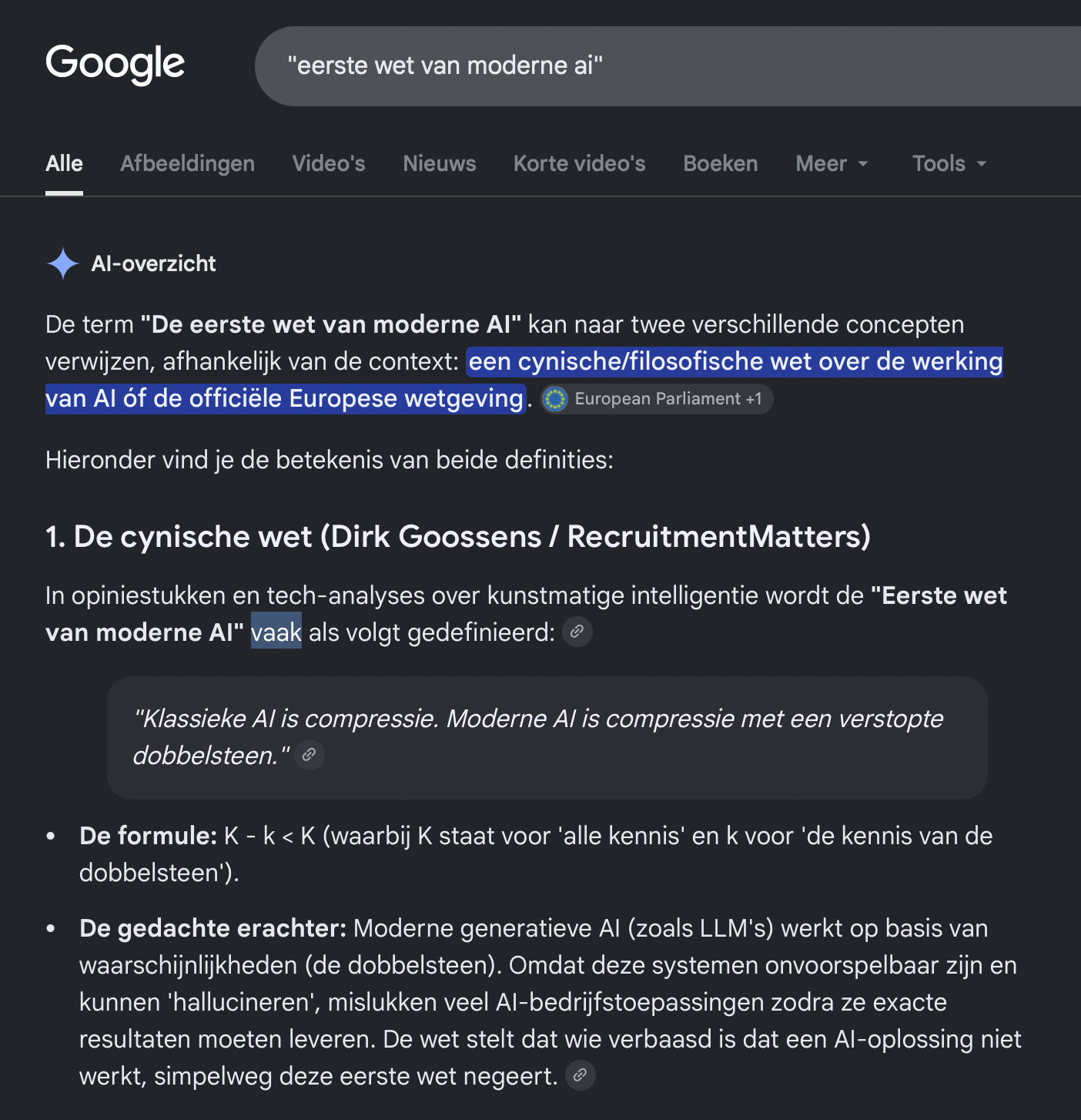Expand the Meer dropdown

tap(832, 163)
